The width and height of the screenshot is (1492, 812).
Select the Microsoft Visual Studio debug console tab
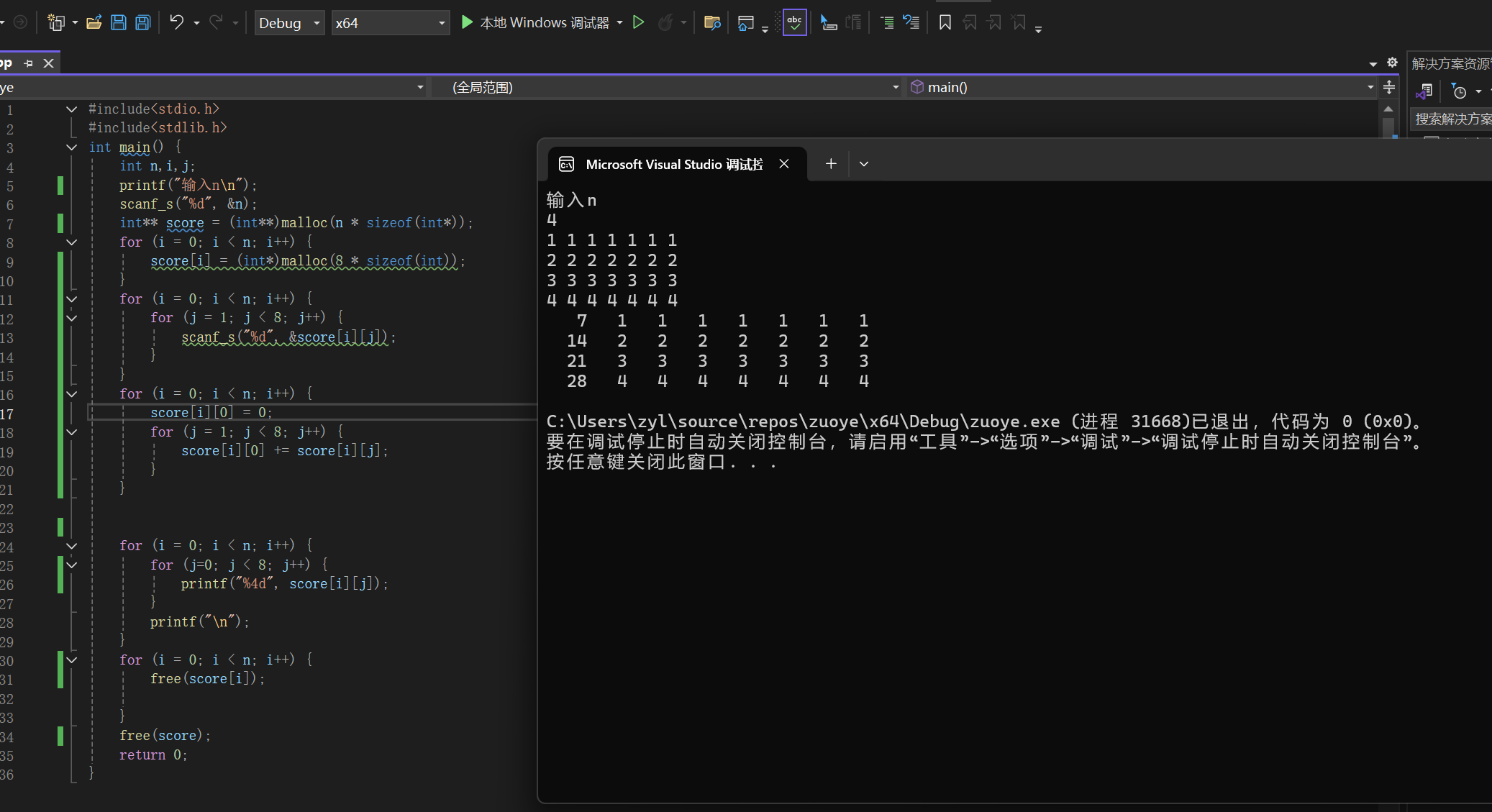(674, 164)
